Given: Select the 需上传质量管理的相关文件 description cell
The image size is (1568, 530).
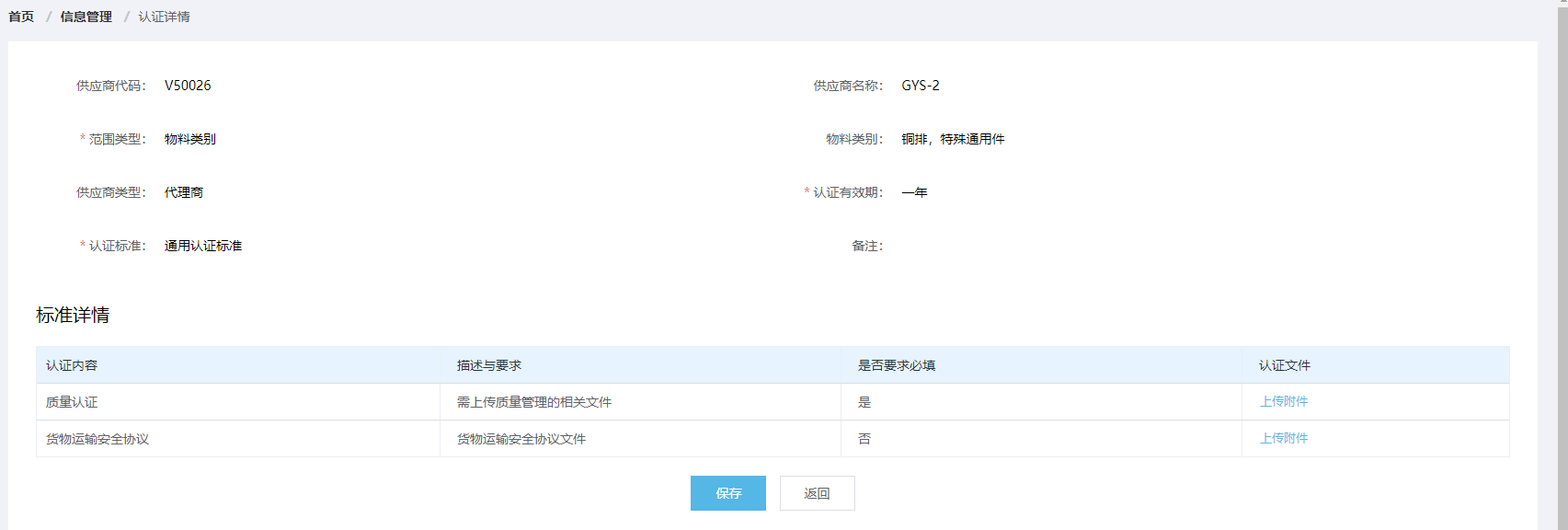Looking at the screenshot, I should [x=534, y=402].
